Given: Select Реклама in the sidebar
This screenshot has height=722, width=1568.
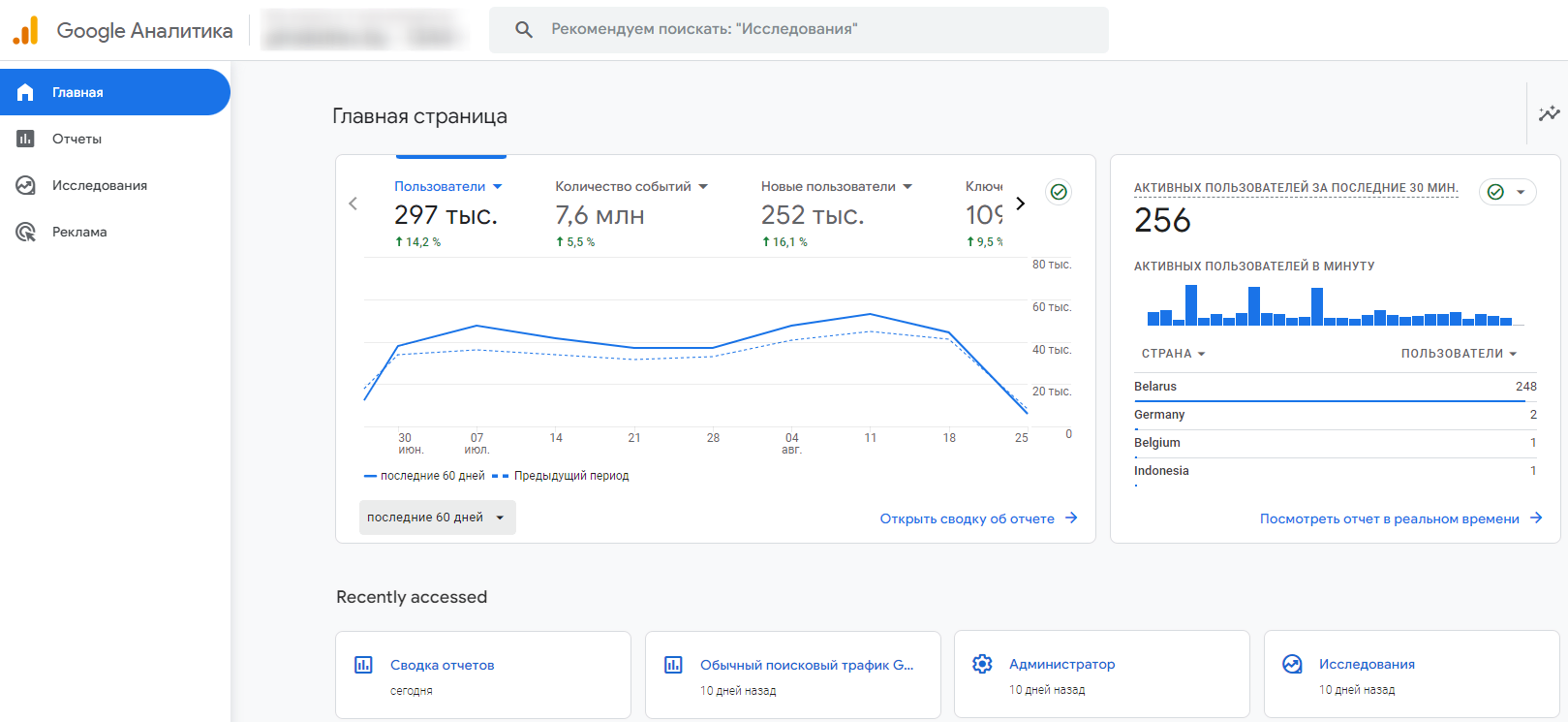Looking at the screenshot, I should coord(115,232).
